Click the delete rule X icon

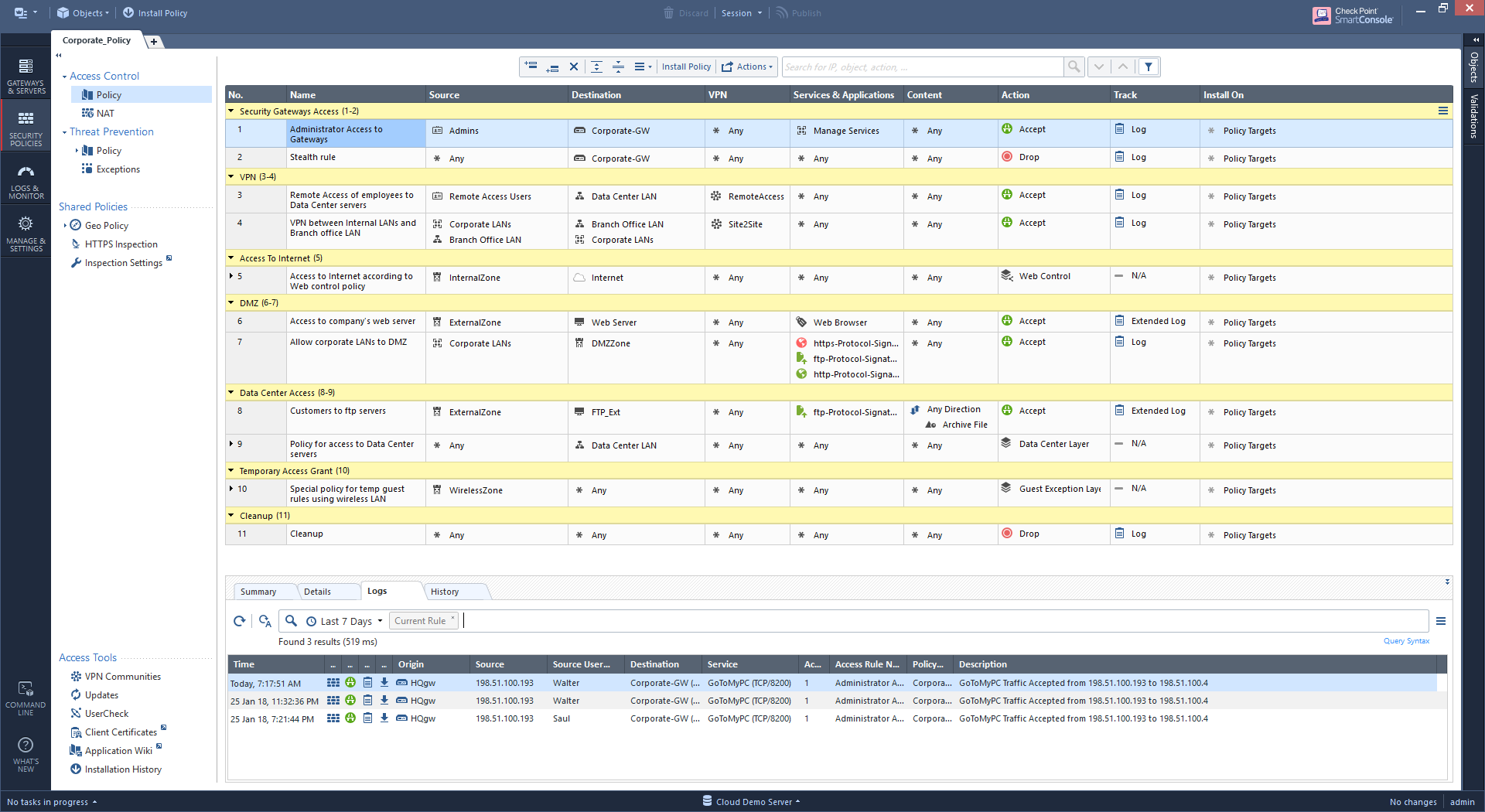click(574, 67)
